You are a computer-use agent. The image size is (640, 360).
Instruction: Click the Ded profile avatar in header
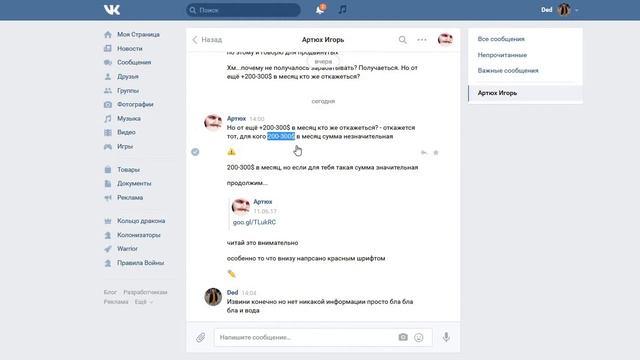point(564,10)
